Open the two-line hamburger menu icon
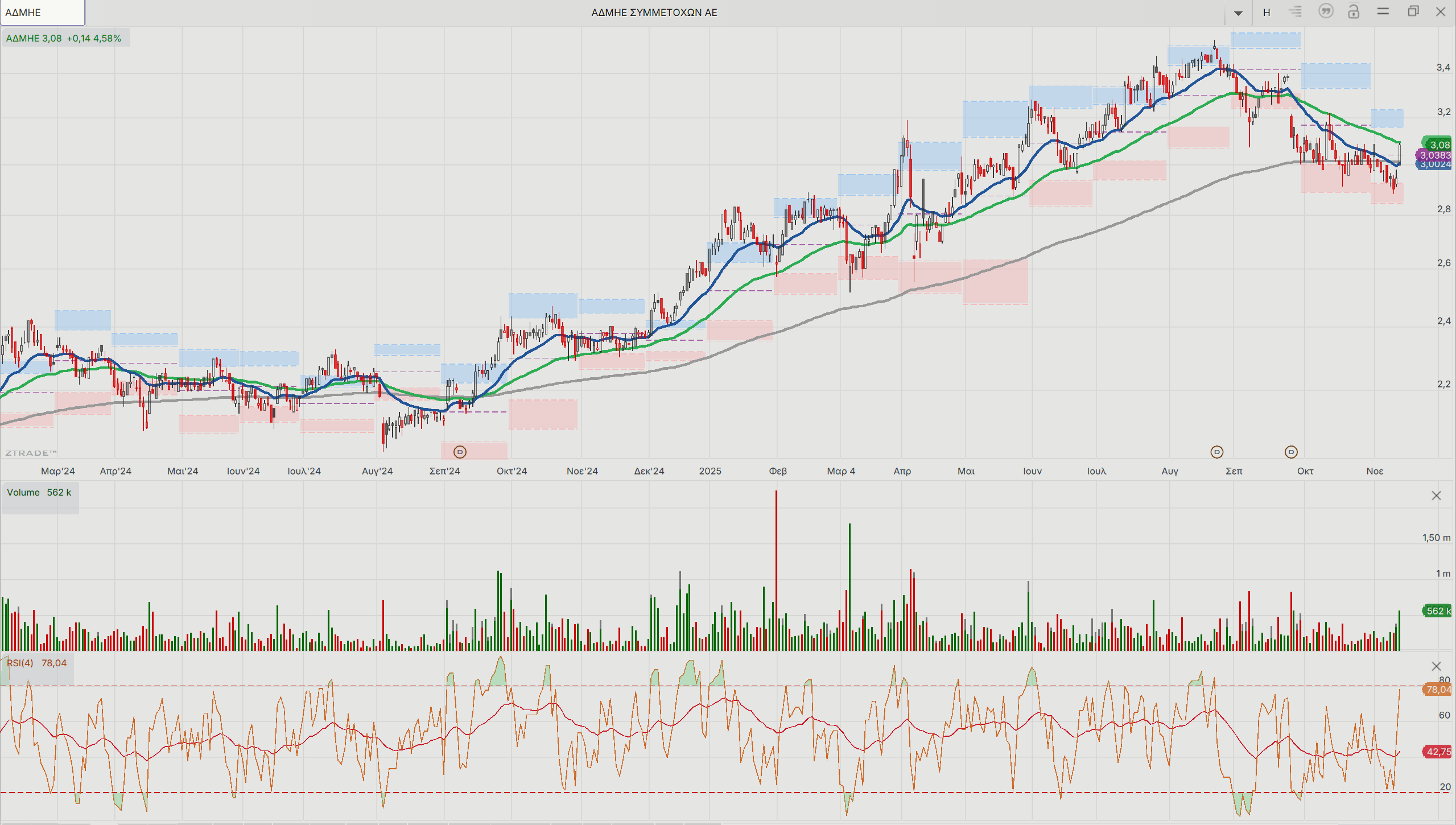 (x=1383, y=11)
